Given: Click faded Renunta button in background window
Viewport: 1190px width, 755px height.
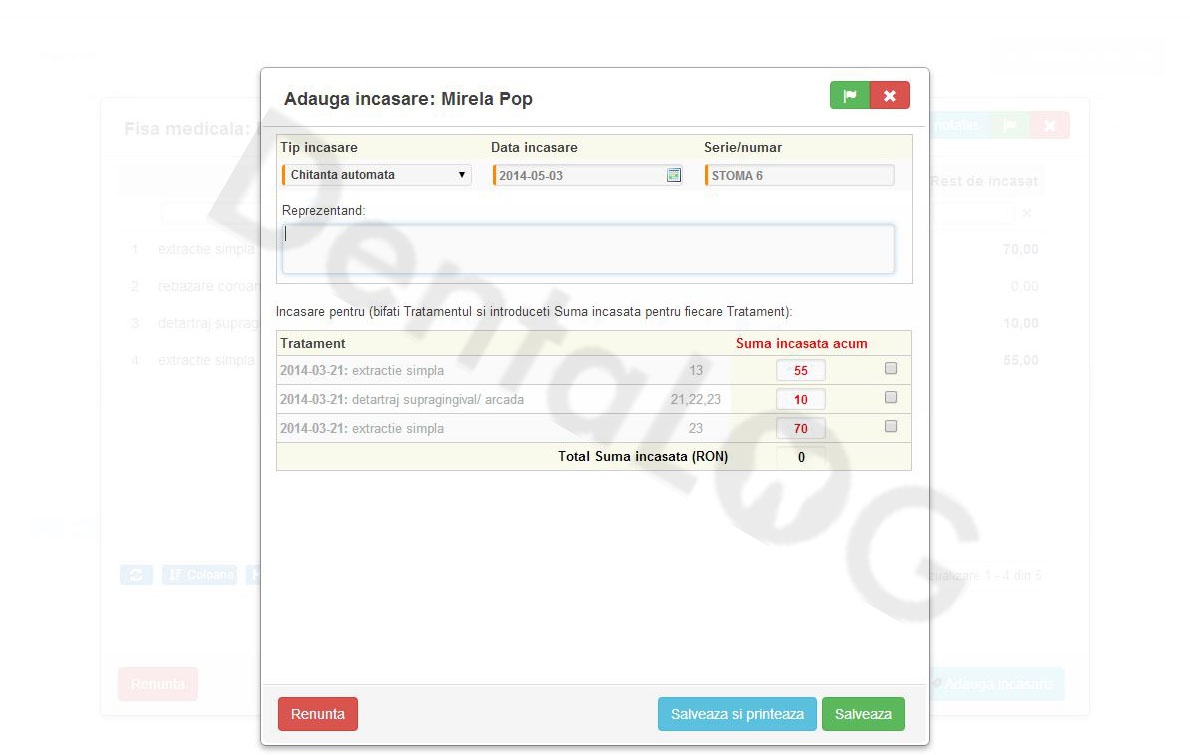Looking at the screenshot, I should (158, 684).
